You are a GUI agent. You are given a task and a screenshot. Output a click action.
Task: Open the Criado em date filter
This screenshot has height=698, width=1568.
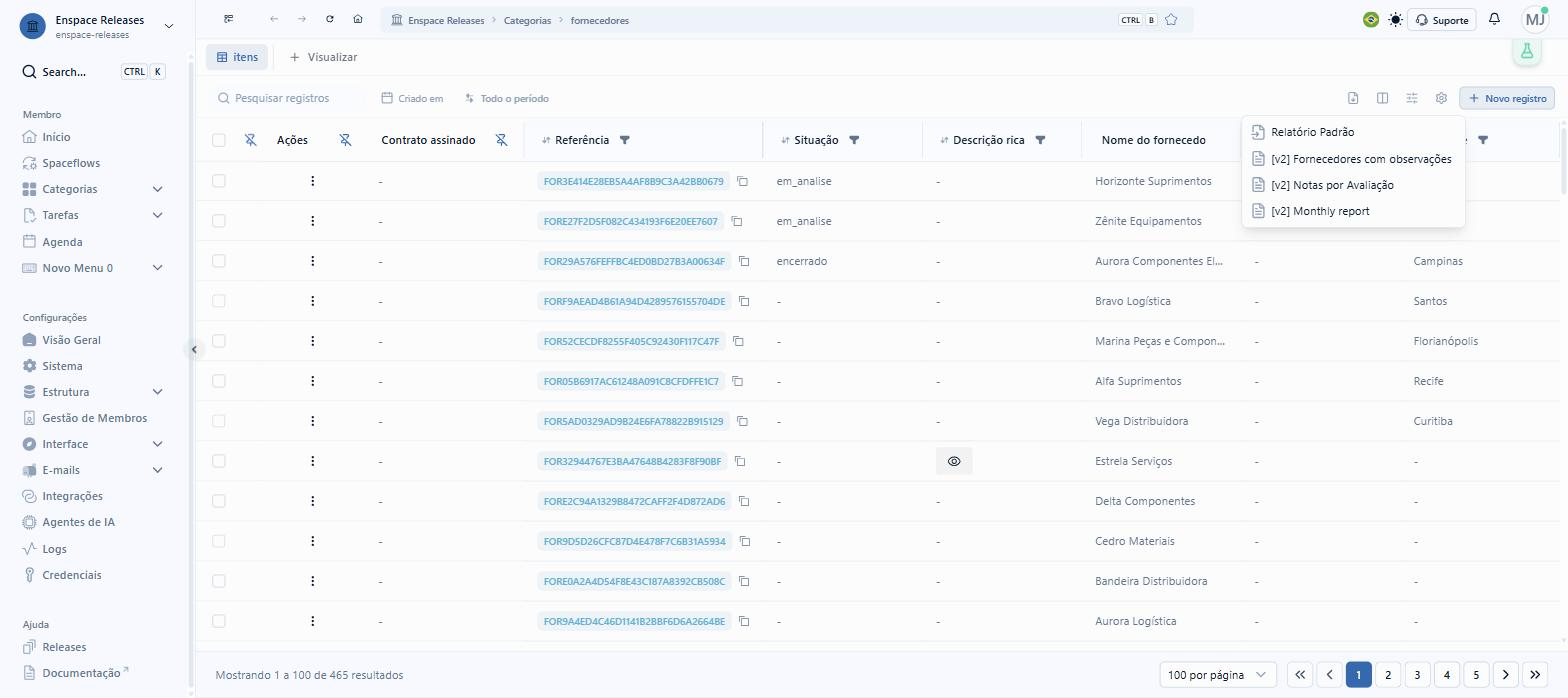click(x=412, y=98)
